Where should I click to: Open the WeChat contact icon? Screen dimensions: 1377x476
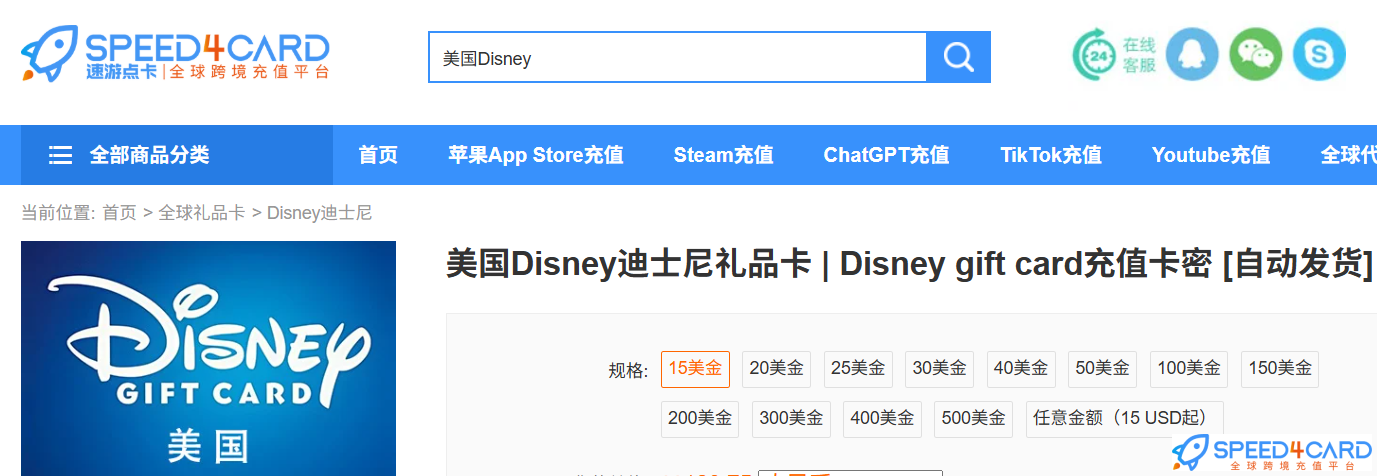pyautogui.click(x=1256, y=55)
